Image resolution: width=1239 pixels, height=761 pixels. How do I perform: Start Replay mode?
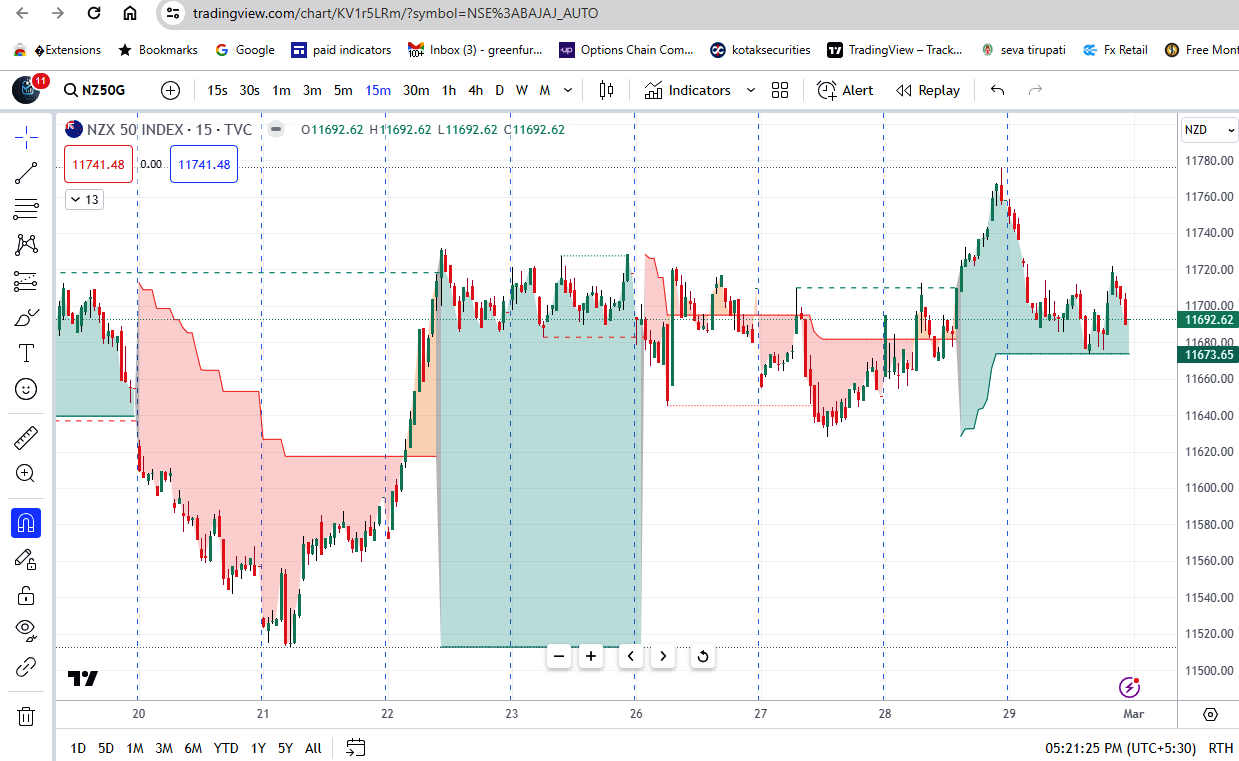pos(928,90)
